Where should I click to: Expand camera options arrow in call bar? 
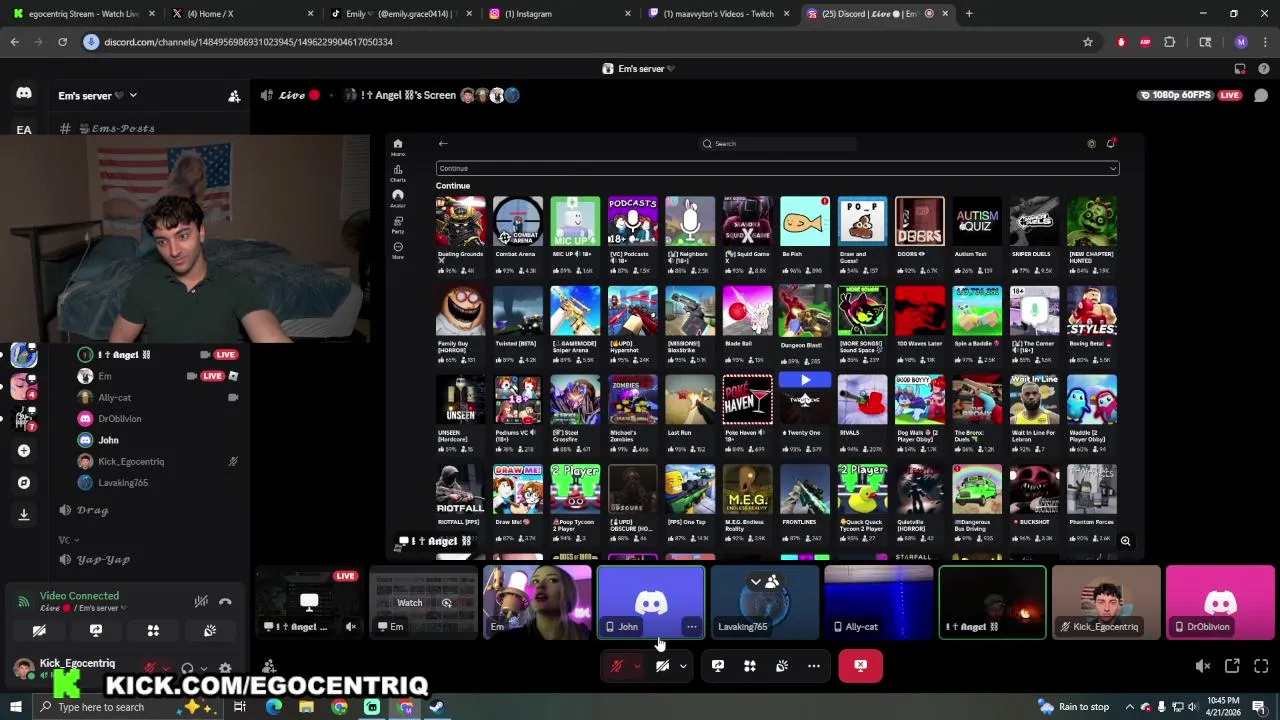[684, 666]
